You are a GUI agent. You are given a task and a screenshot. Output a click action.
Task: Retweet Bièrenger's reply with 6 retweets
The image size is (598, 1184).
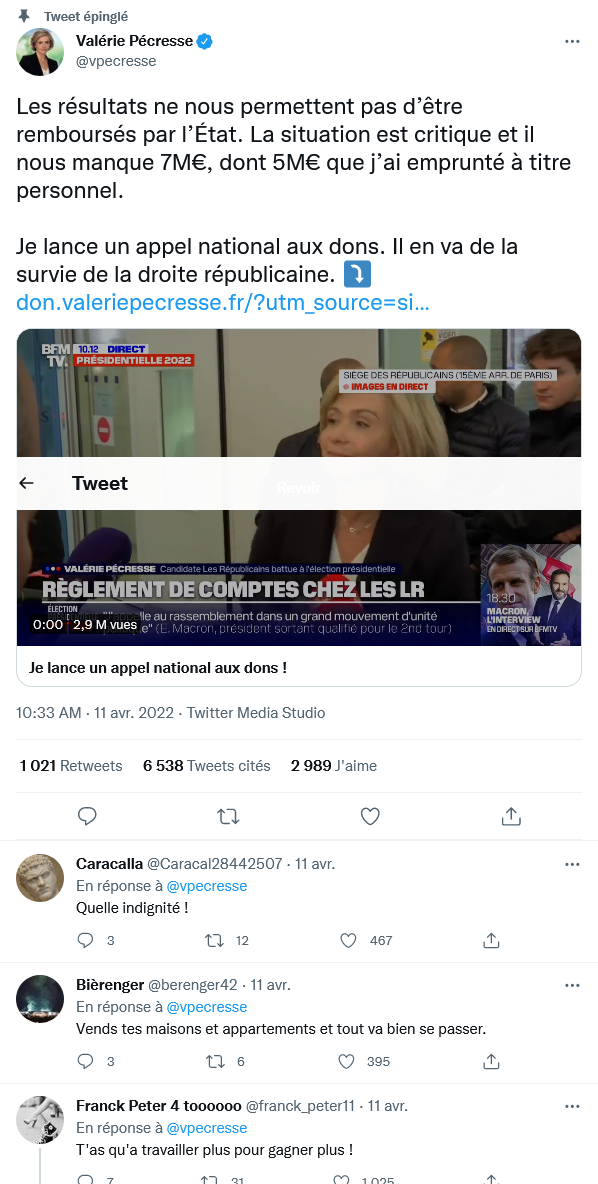tap(215, 1061)
